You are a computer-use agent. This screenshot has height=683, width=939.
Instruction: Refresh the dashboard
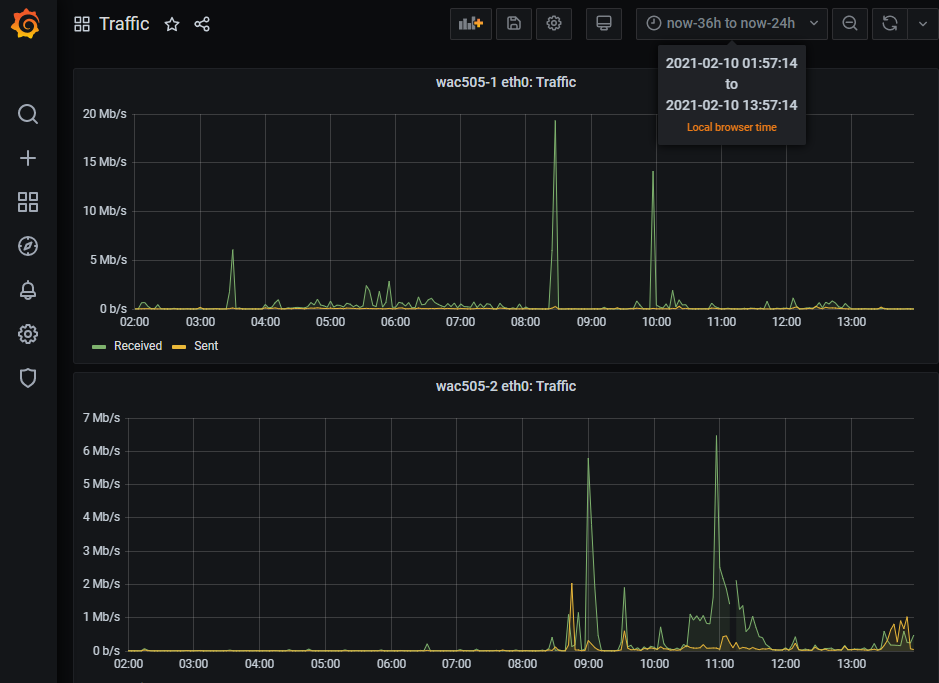click(x=889, y=24)
